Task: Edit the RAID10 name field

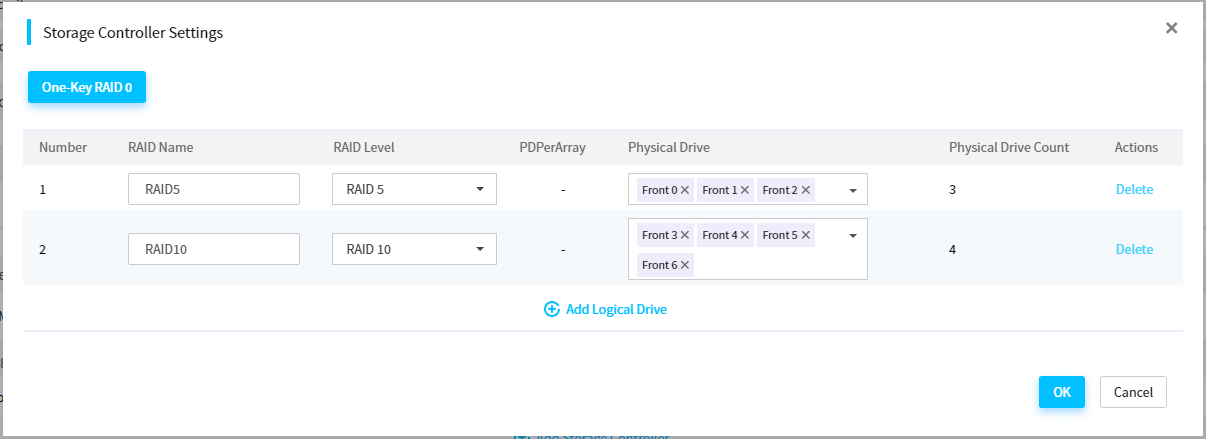Action: (214, 249)
